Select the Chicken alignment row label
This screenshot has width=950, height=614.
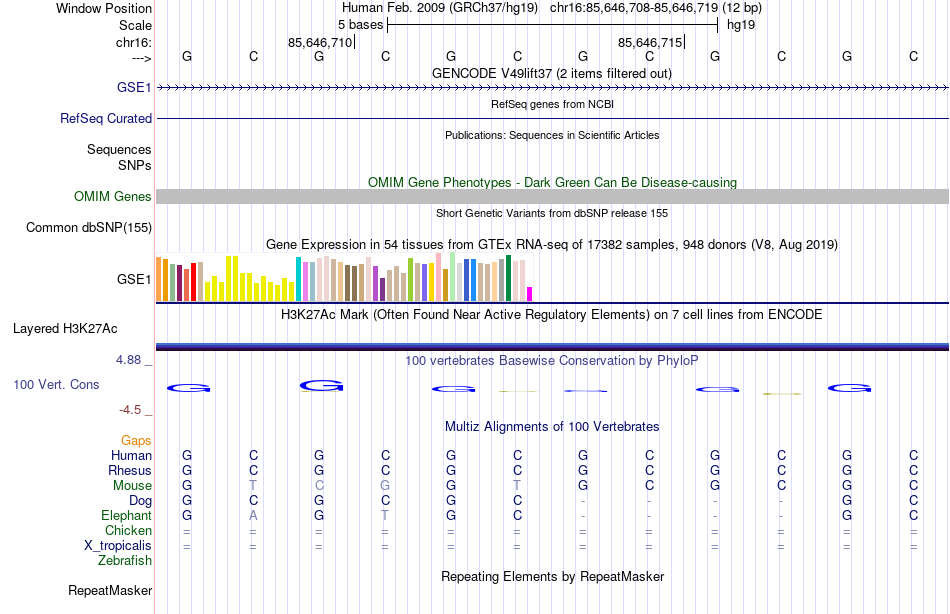click(x=128, y=530)
